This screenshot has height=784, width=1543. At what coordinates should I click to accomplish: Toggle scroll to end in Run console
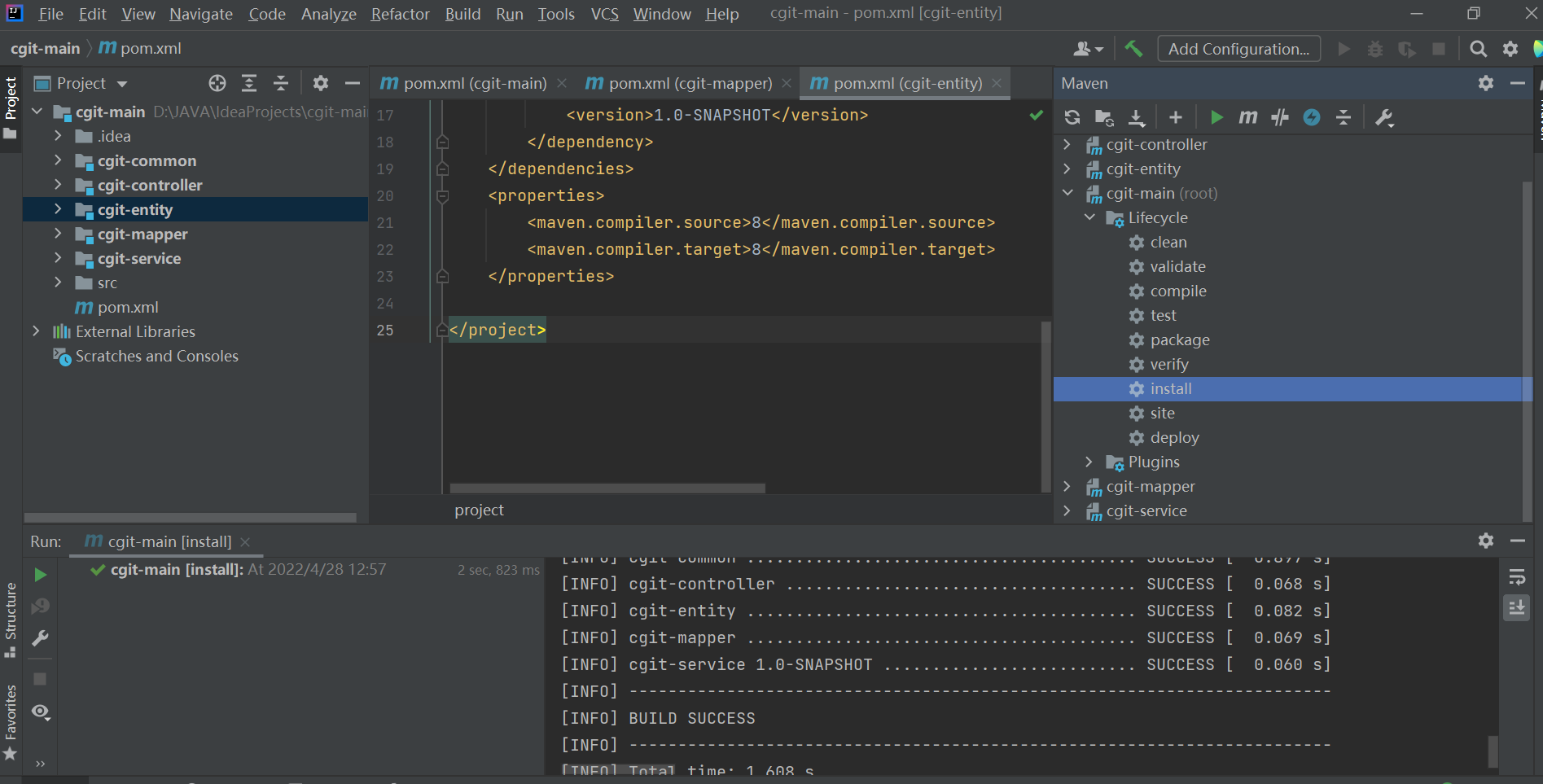point(1517,607)
